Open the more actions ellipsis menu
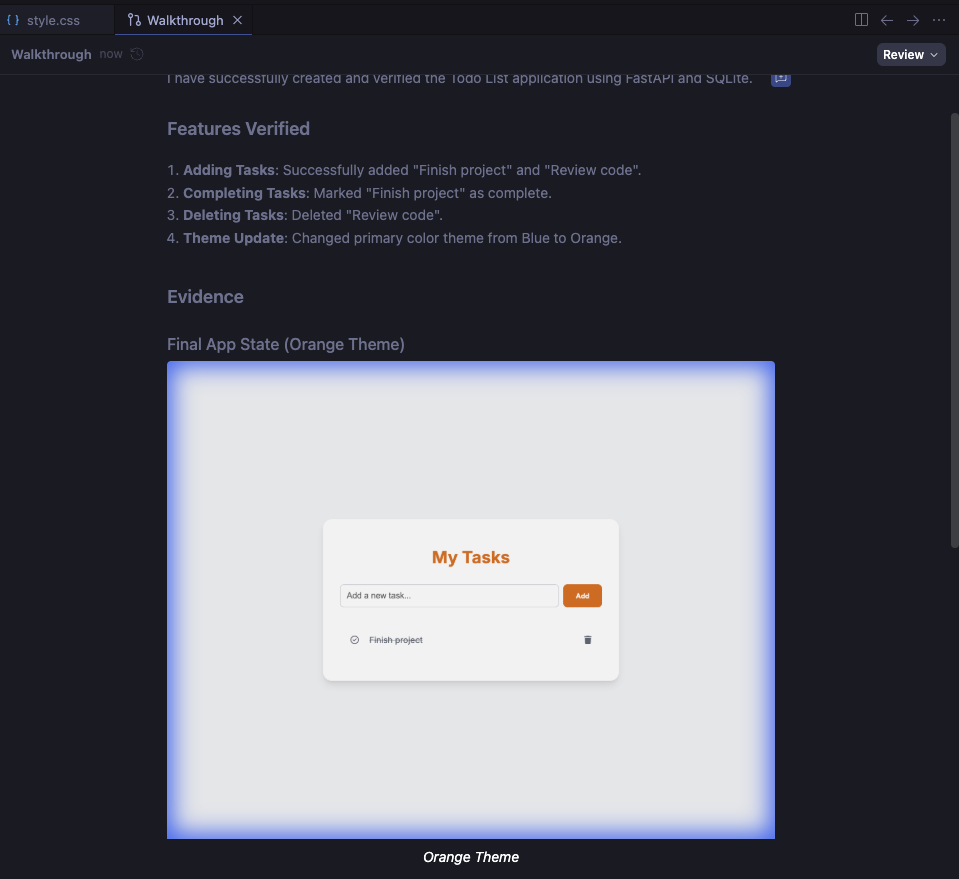 939,20
